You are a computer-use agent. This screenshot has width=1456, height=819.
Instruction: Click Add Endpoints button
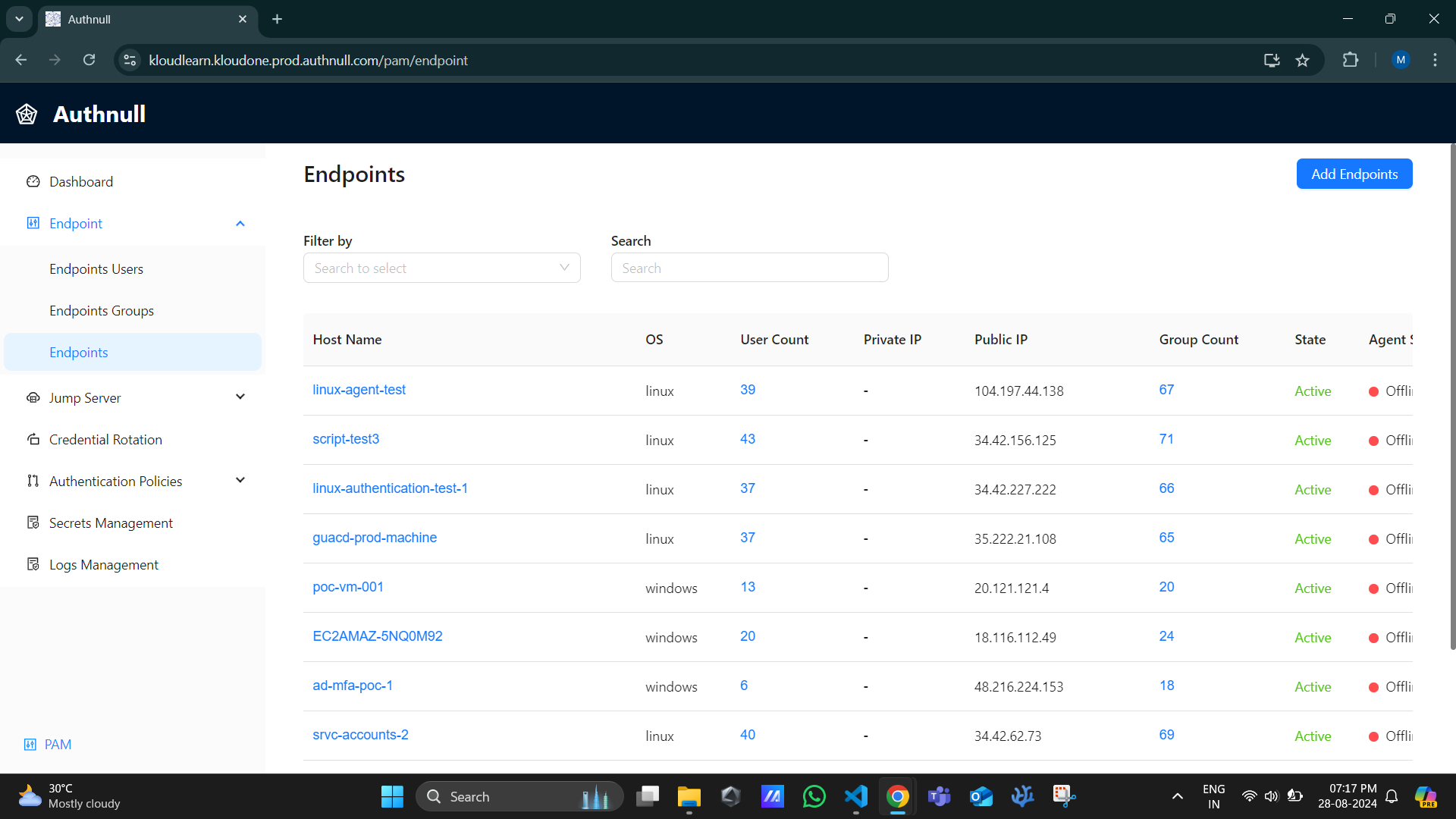point(1354,174)
